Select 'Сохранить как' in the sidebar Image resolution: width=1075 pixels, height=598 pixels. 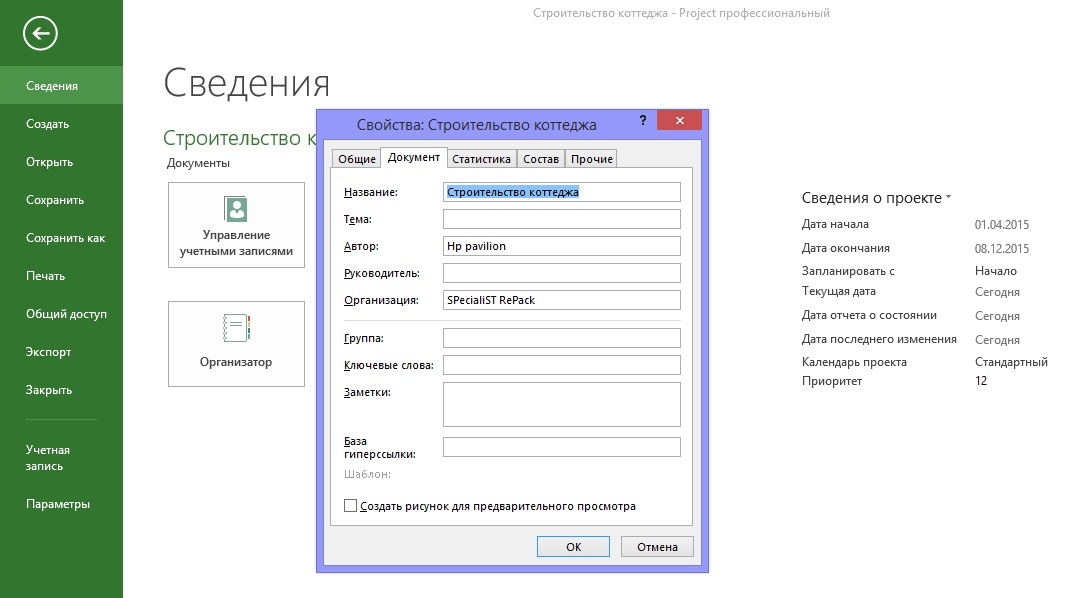65,238
